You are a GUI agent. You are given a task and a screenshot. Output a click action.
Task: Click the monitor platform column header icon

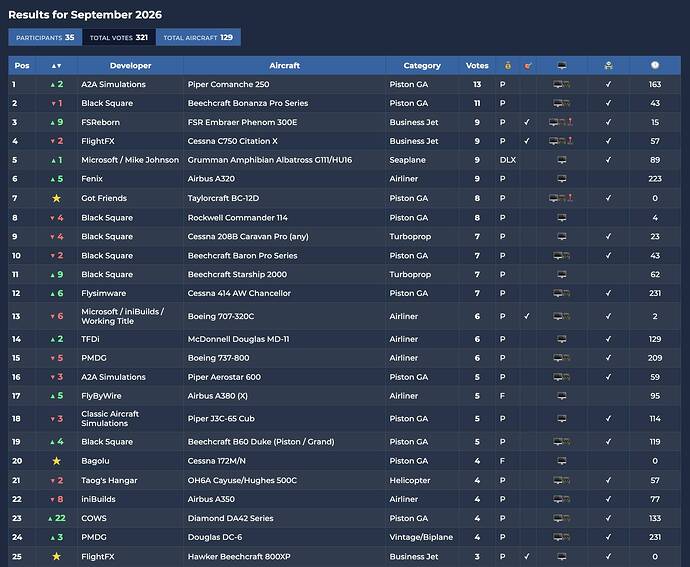click(x=562, y=66)
